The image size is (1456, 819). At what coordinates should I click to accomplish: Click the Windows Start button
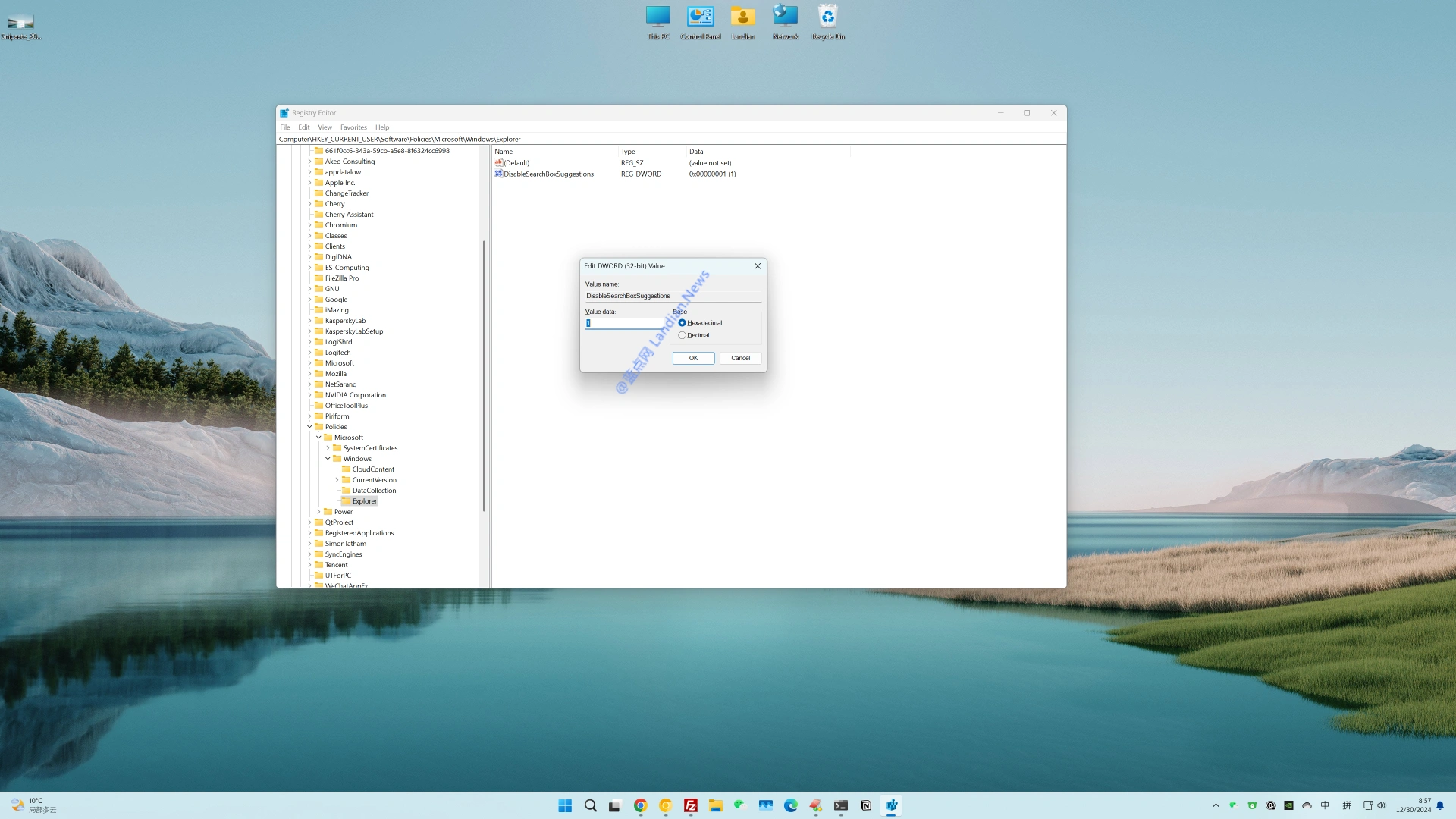coord(565,805)
